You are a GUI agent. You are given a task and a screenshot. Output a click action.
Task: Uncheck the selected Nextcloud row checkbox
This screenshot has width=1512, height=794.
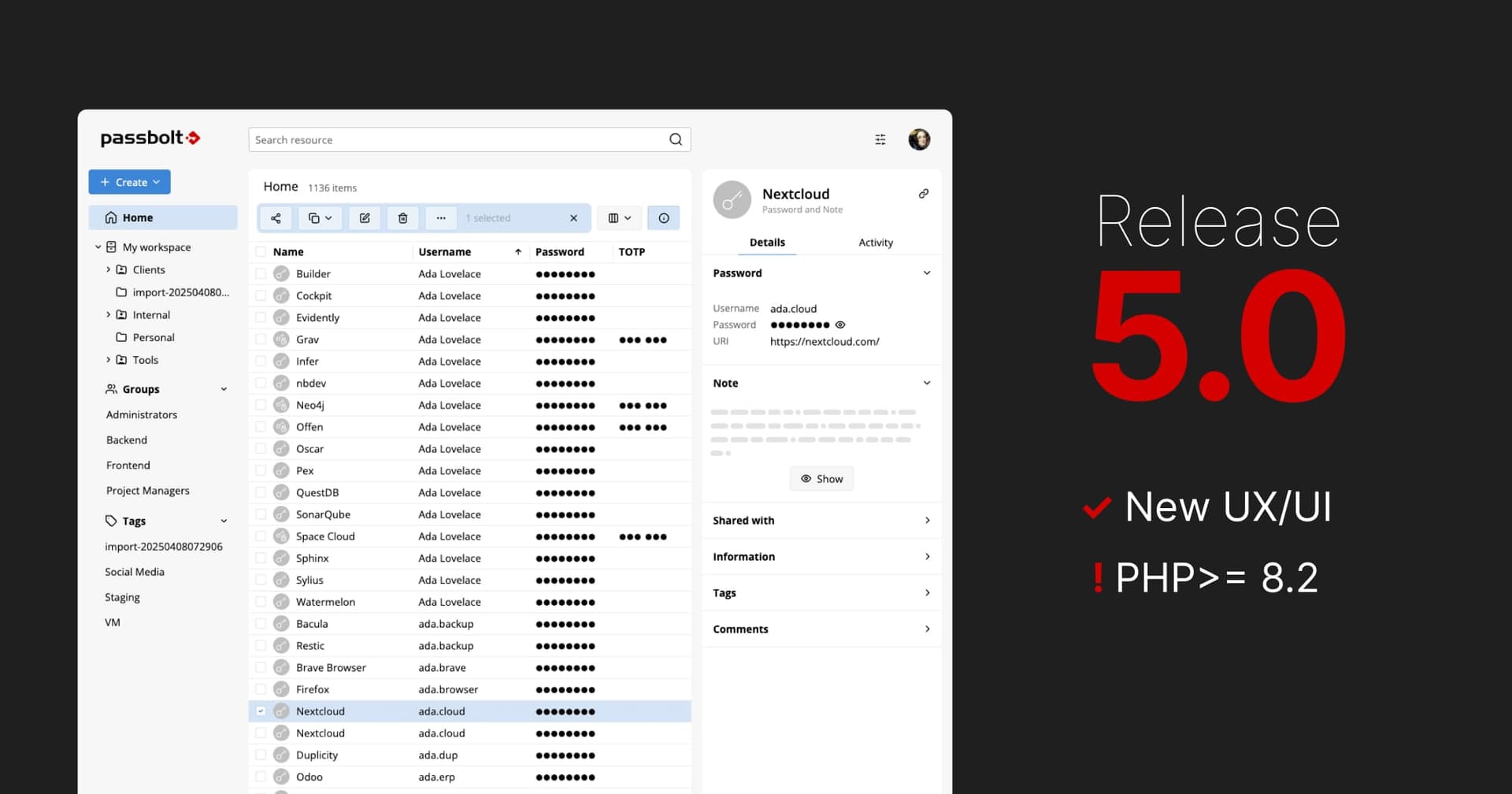pyautogui.click(x=261, y=711)
